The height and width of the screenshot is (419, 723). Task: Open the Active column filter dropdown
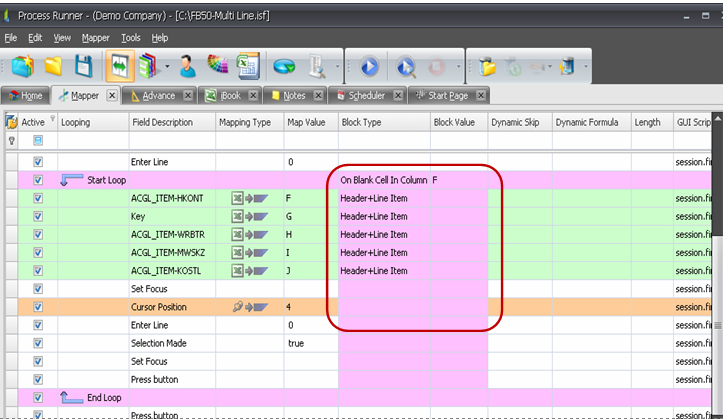tap(52, 119)
